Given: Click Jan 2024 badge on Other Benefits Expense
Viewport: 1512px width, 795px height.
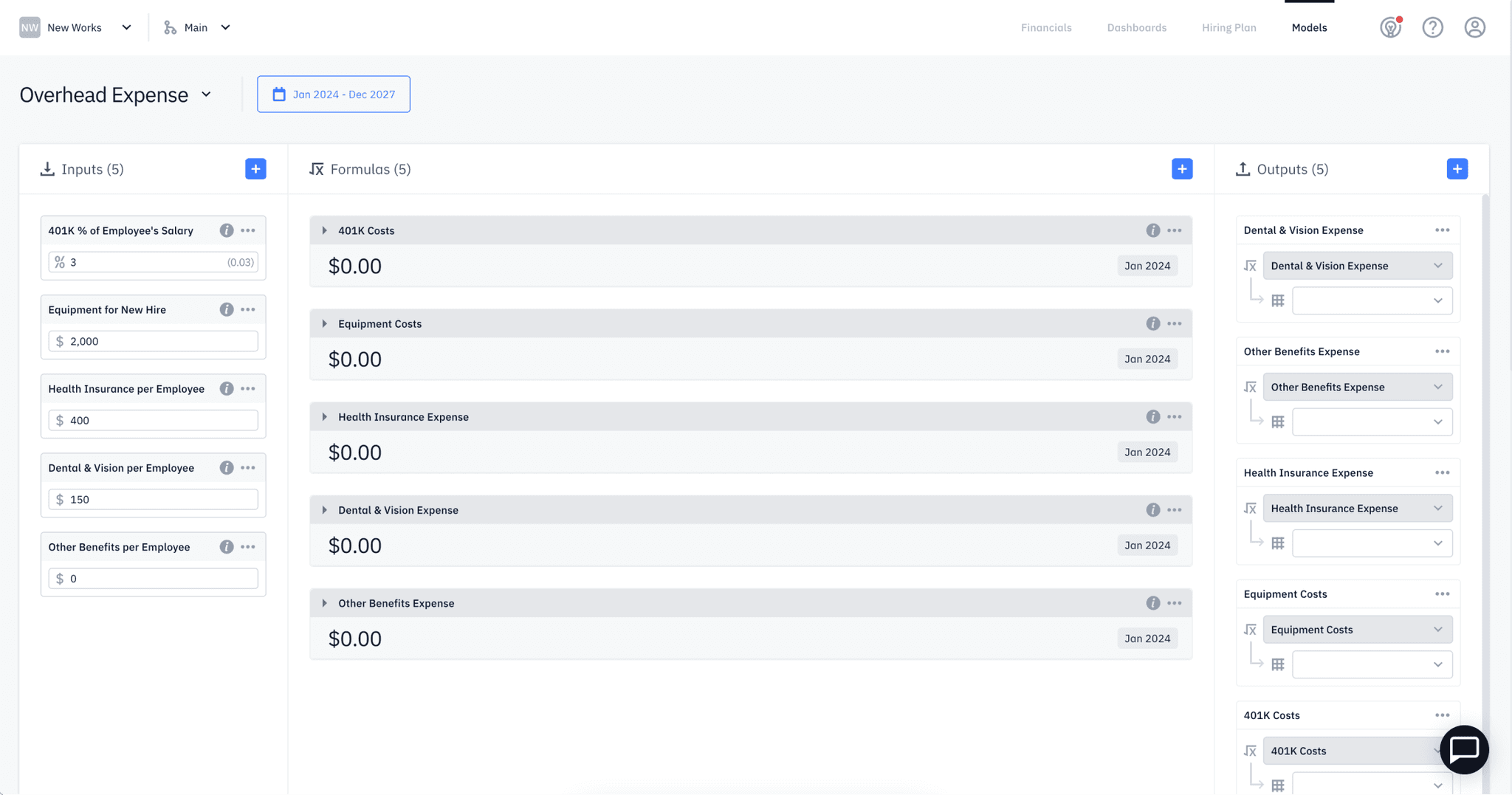Looking at the screenshot, I should pyautogui.click(x=1147, y=639).
